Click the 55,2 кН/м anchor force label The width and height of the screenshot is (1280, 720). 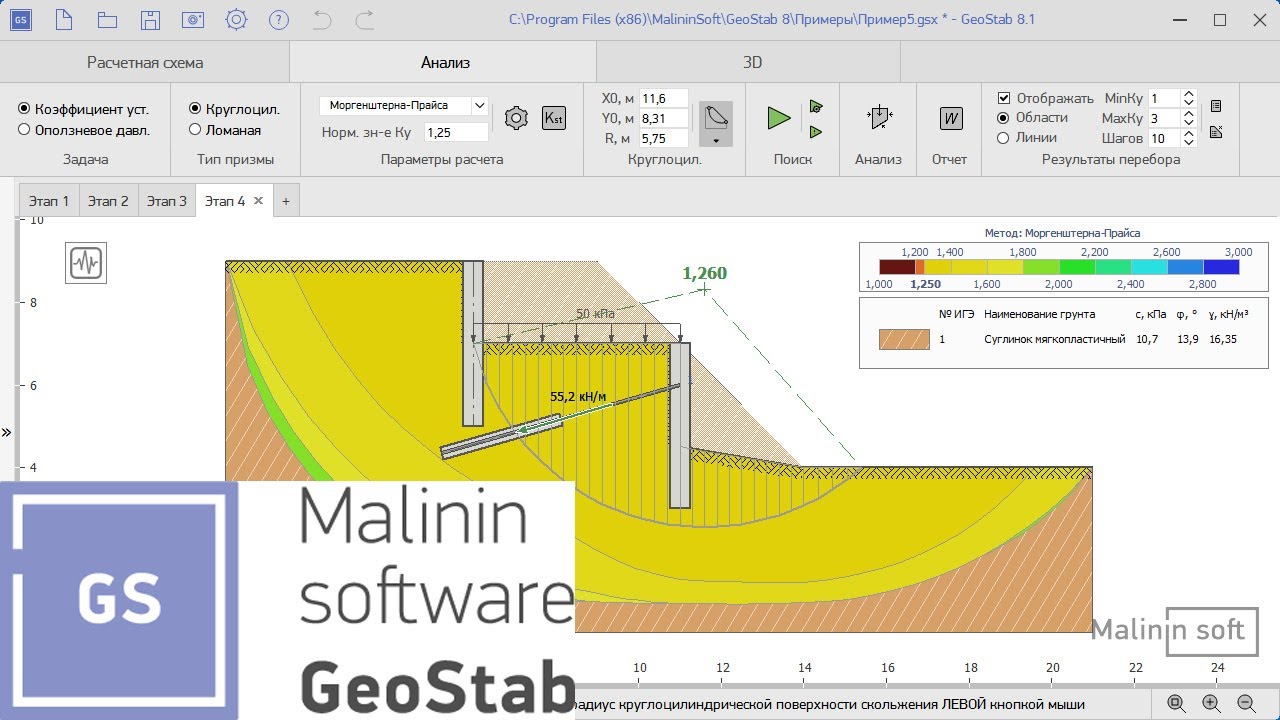click(x=578, y=397)
